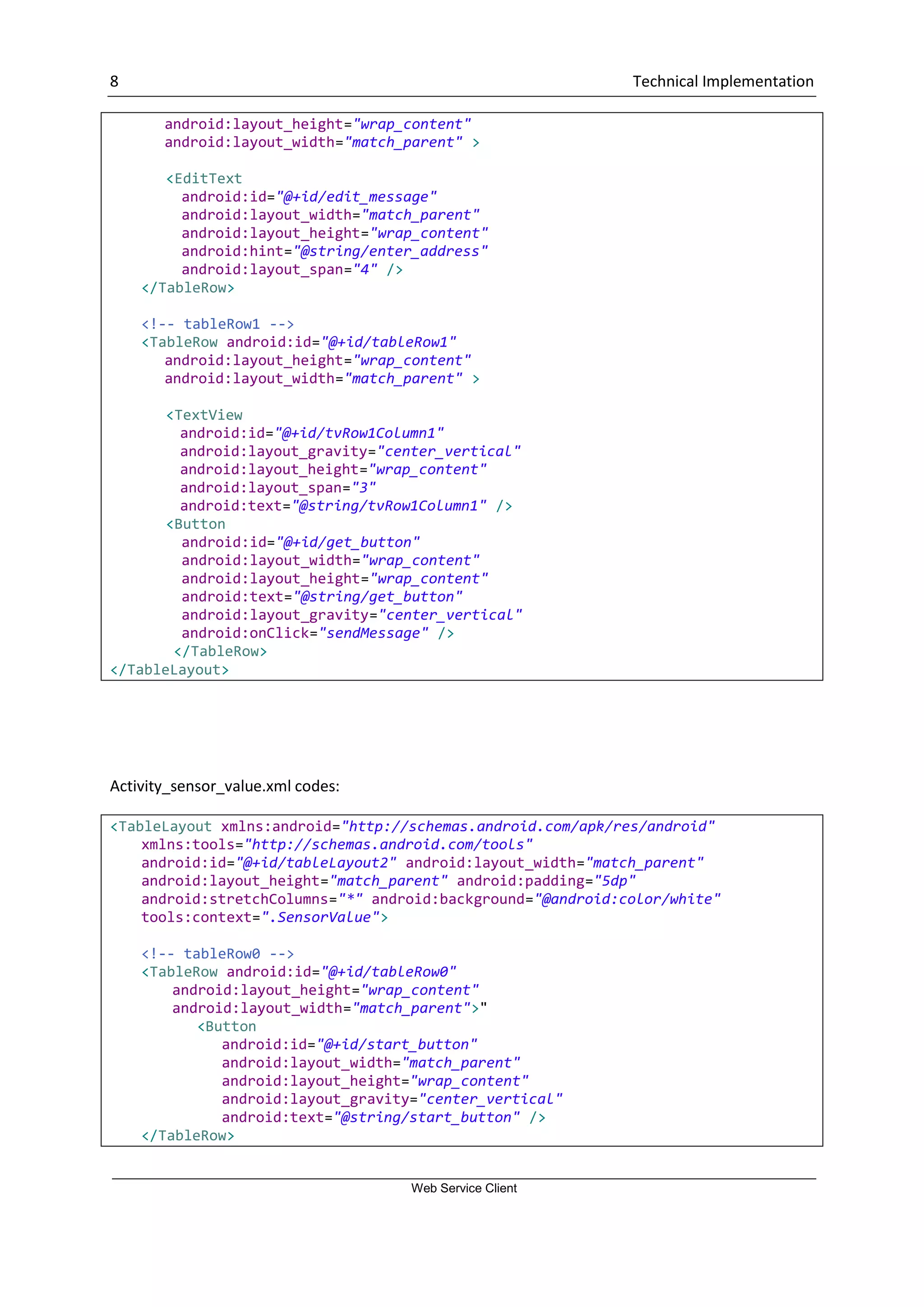
Task: Select the android:id="@+id/start_button" line
Action: click(349, 1045)
